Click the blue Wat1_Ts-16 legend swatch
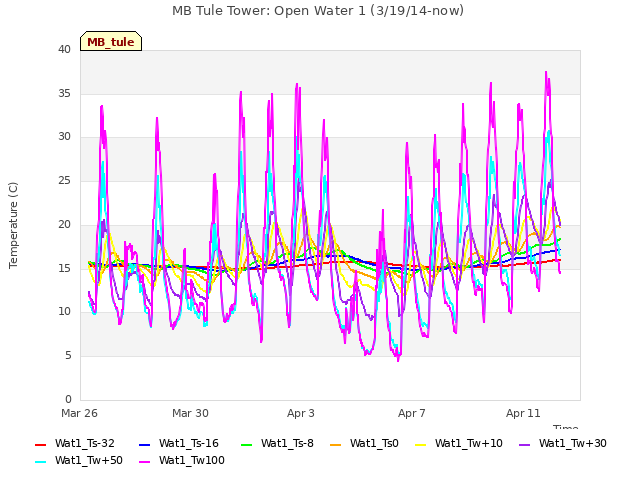This screenshot has height=480, width=640. coord(144,445)
